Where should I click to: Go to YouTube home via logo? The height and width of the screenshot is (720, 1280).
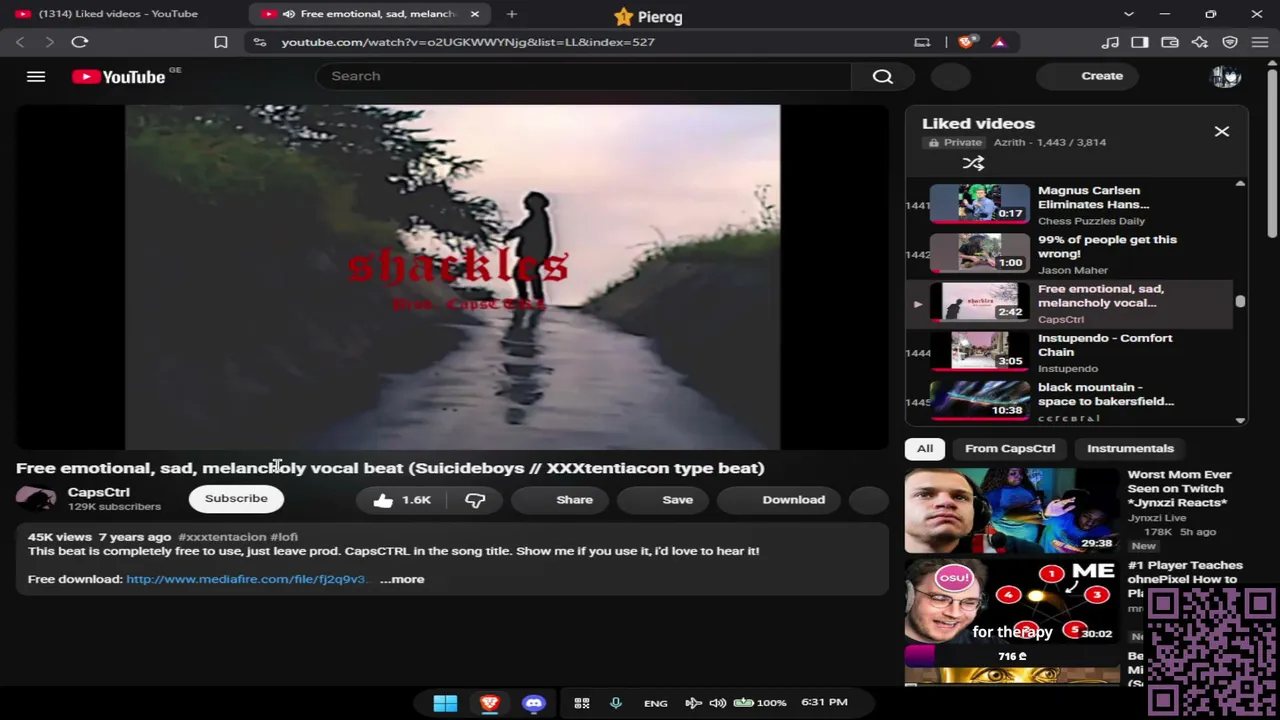click(x=119, y=77)
